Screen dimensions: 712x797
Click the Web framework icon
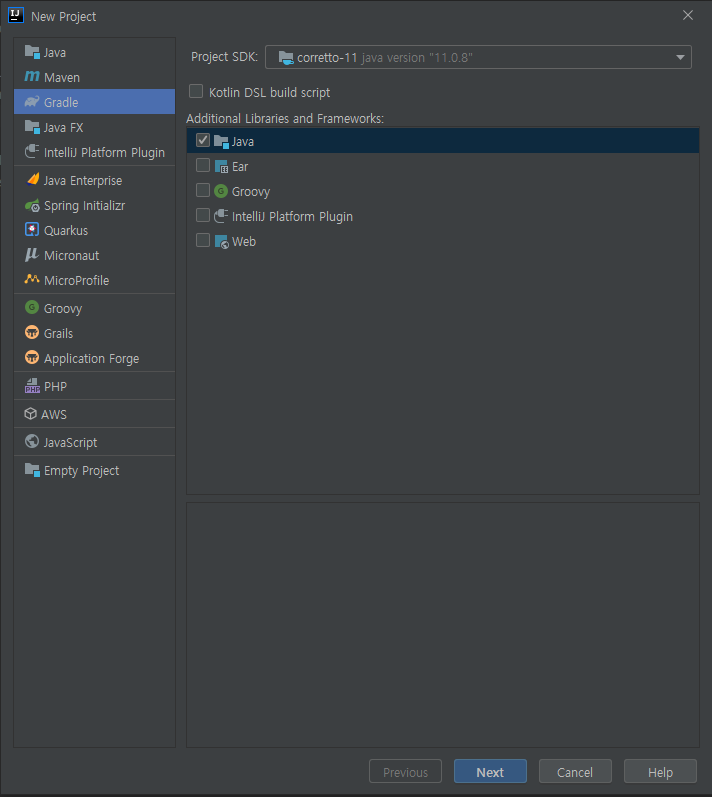[221, 241]
